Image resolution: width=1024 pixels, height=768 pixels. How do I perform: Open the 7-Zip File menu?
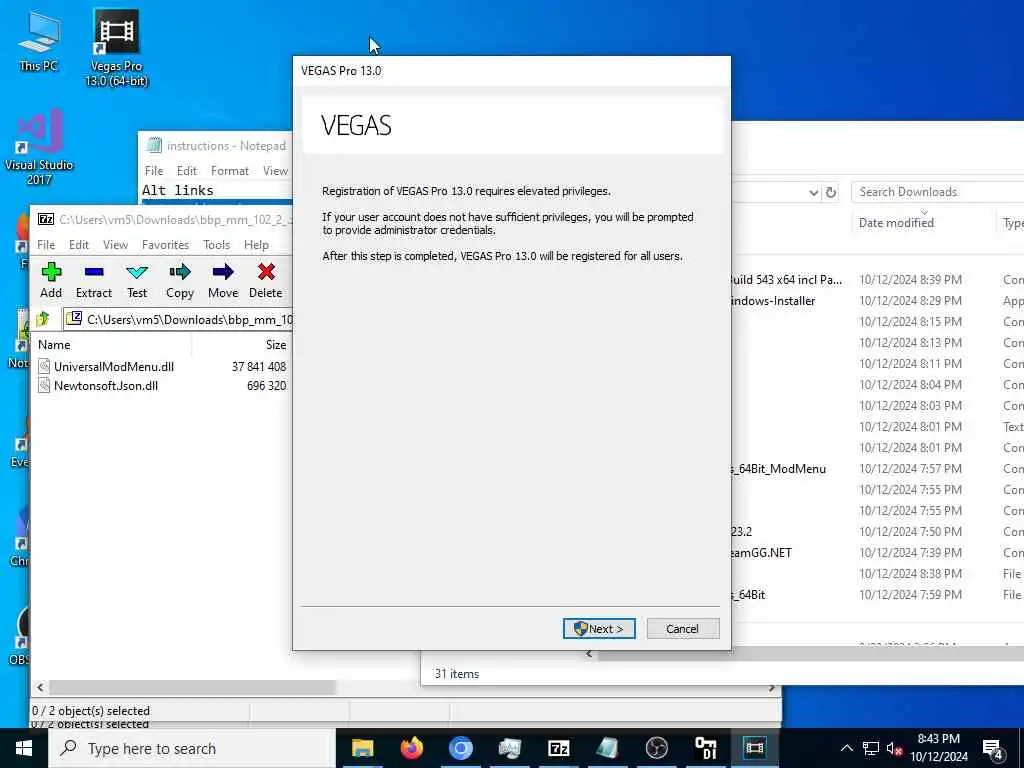point(46,244)
